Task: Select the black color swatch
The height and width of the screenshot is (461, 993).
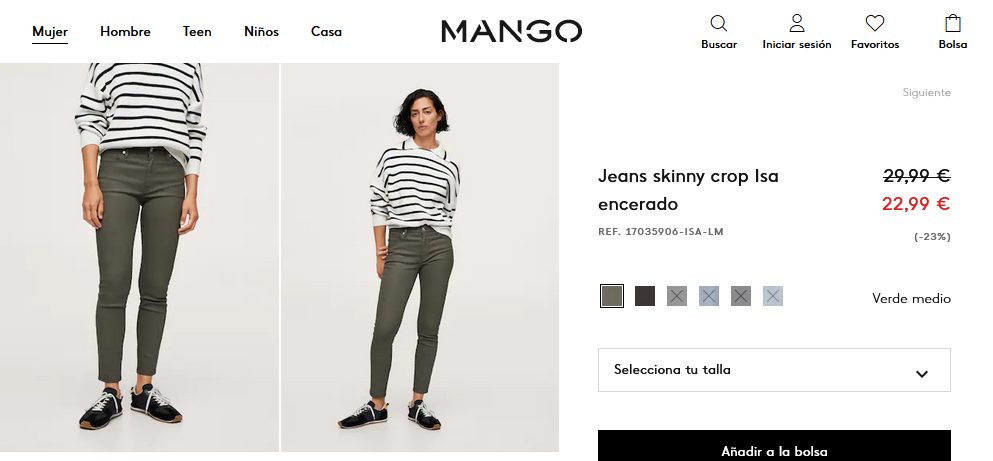Action: click(x=645, y=296)
